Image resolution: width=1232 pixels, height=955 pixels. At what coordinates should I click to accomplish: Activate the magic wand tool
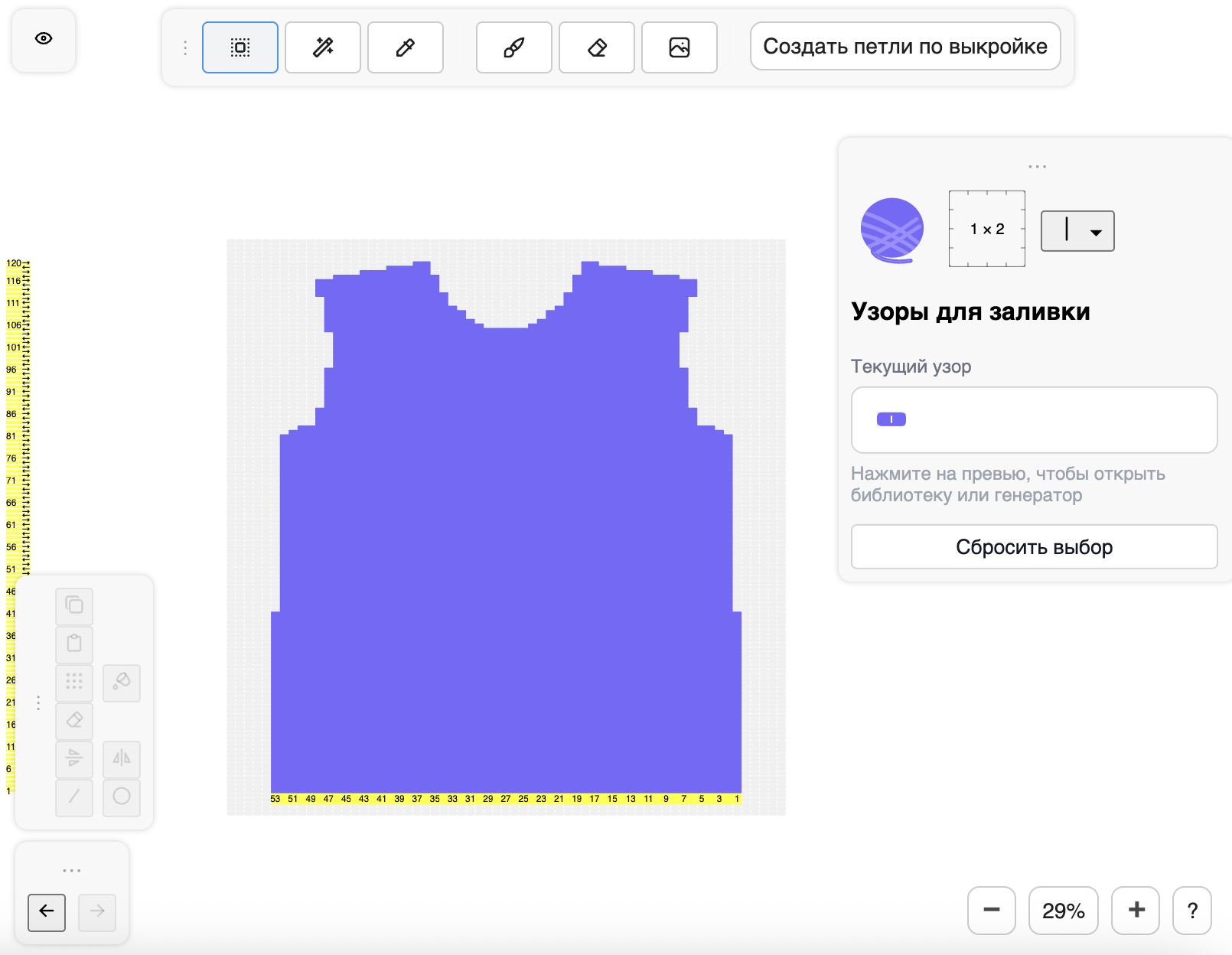tap(322, 47)
